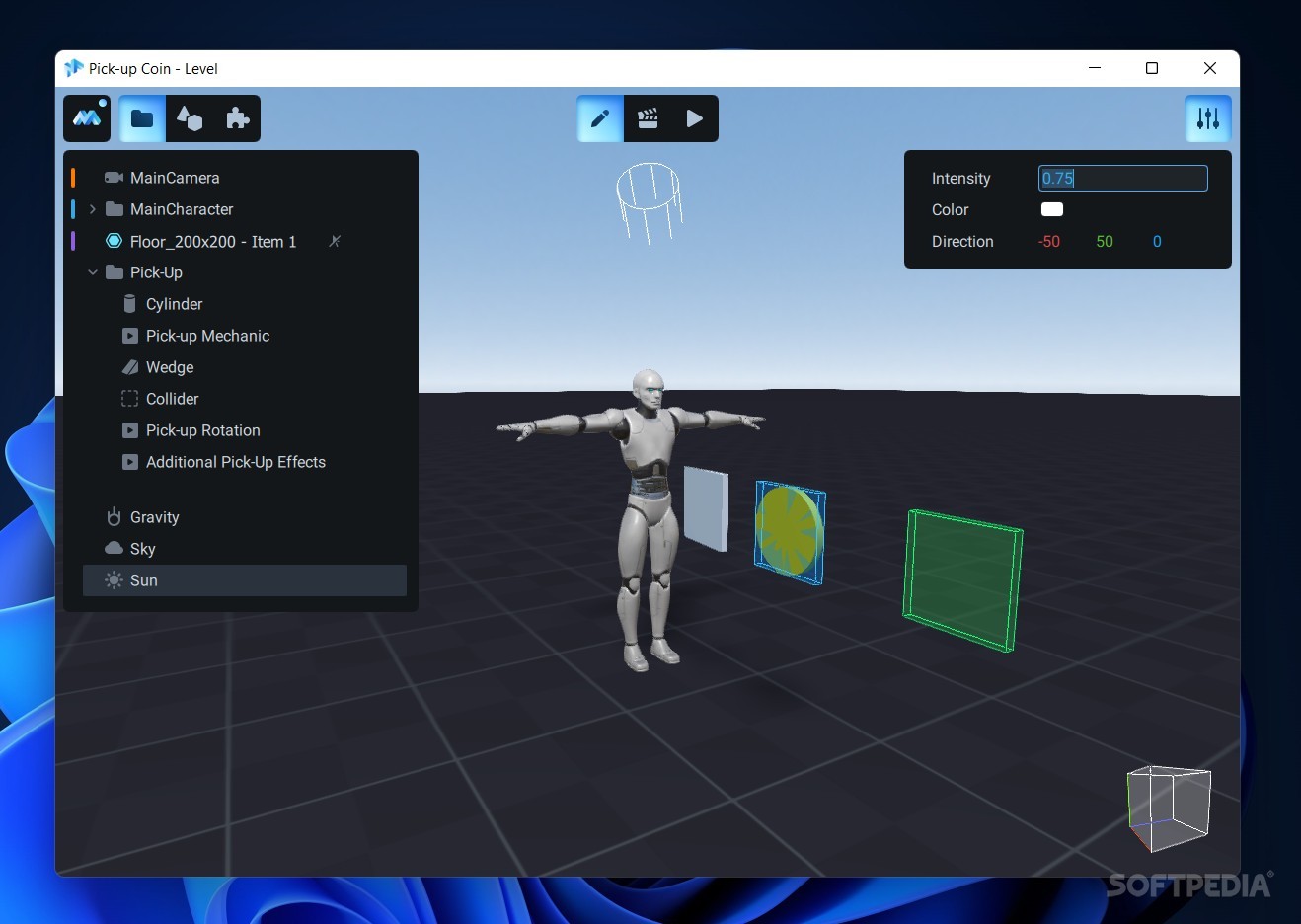Select the white camera wireframe gizmo
Viewport: 1301px width, 924px height.
(x=649, y=202)
